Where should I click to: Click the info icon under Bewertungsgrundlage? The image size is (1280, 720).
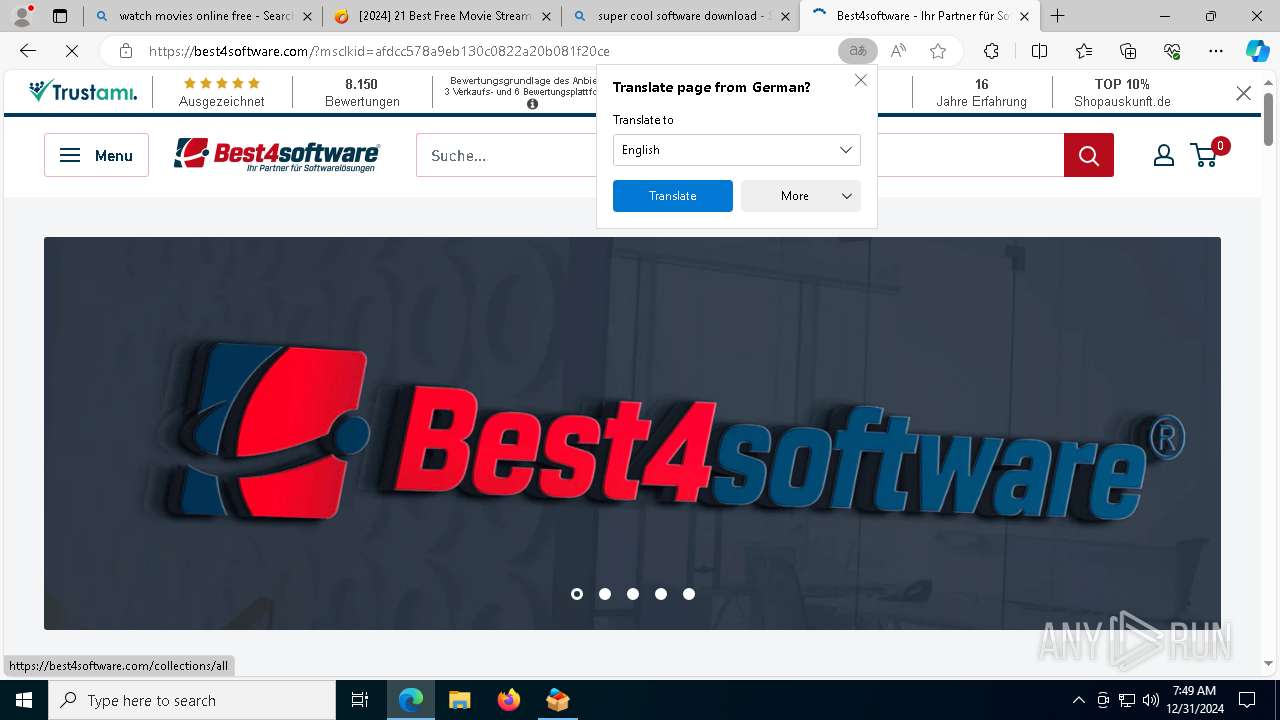click(x=532, y=104)
